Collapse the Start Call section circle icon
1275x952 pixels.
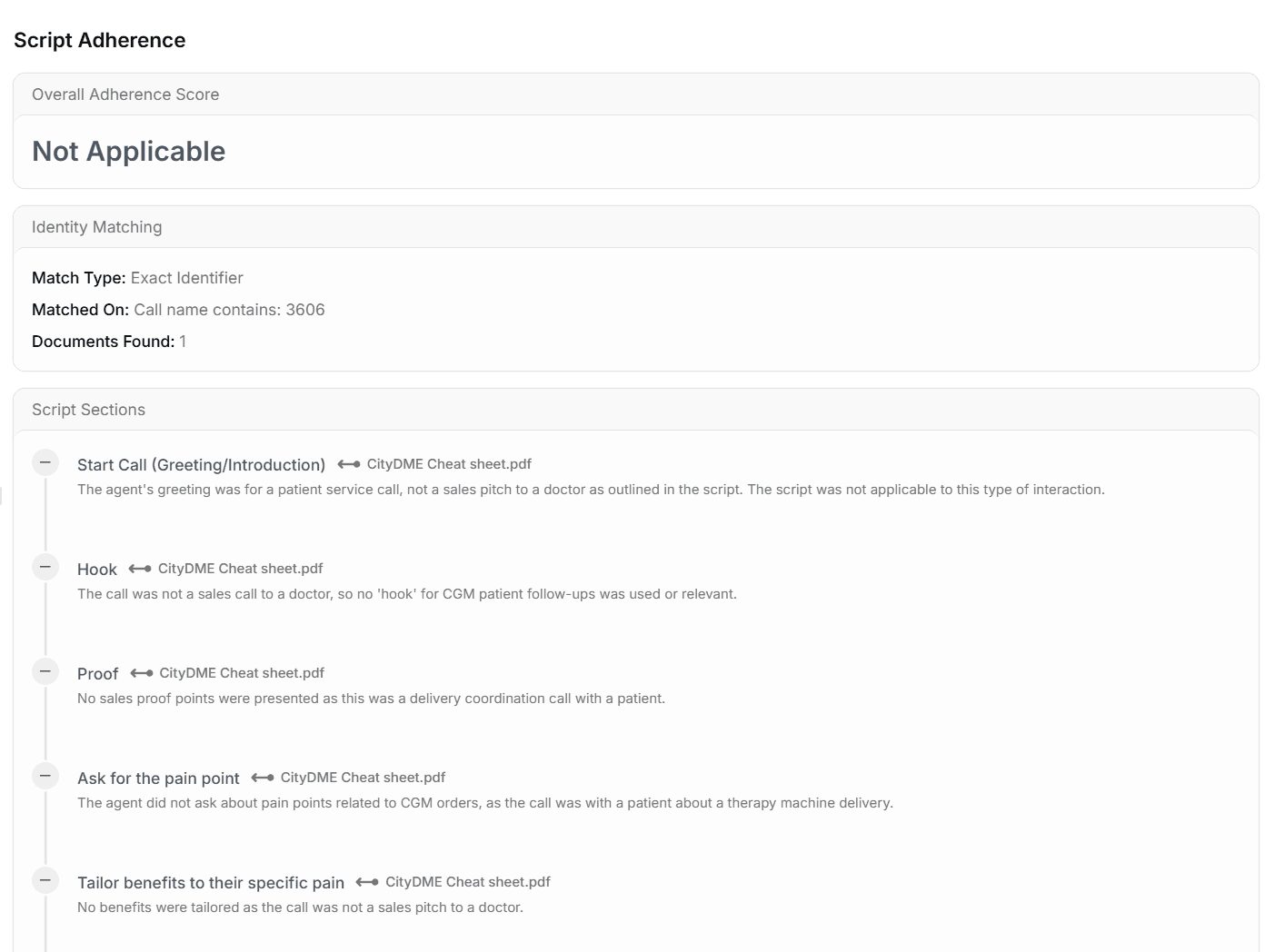[45, 462]
